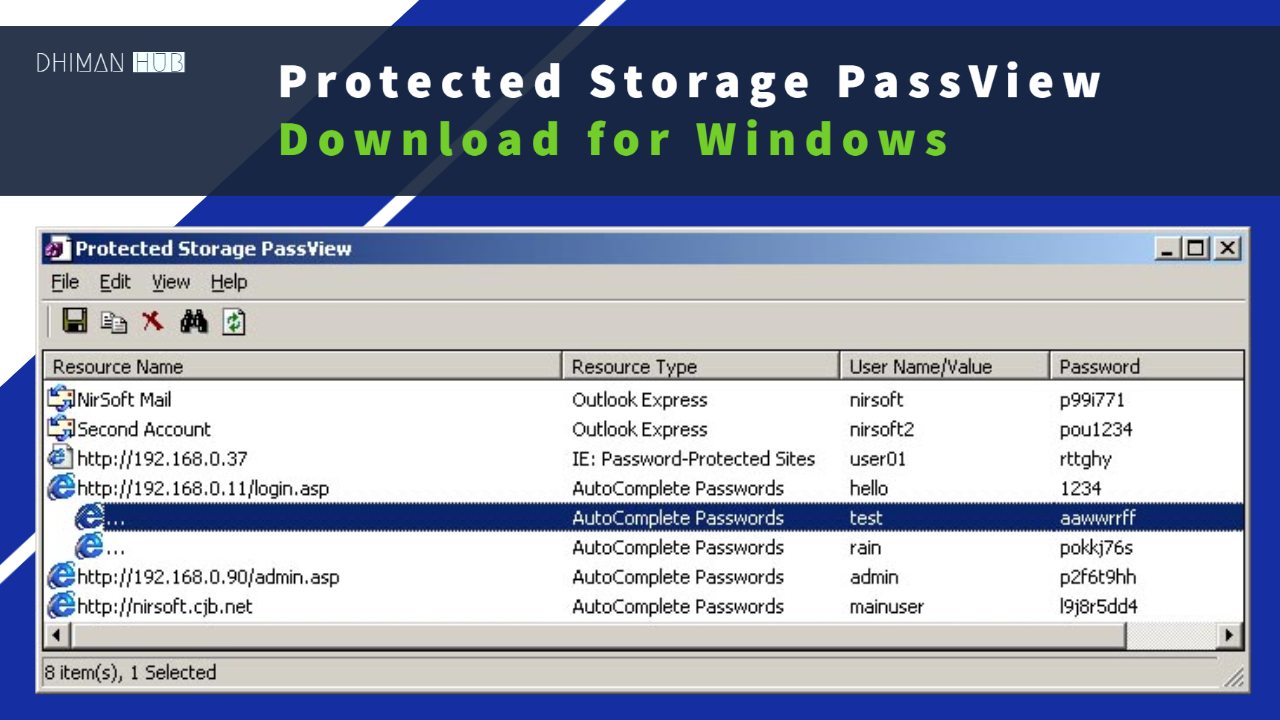Open the Edit menu
The image size is (1280, 720).
[x=115, y=282]
